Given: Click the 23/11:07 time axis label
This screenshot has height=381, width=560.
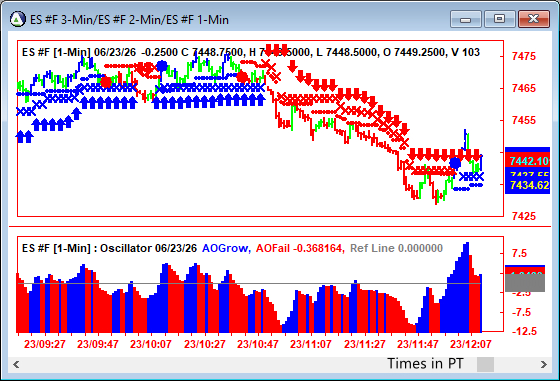Looking at the screenshot, I should click(x=311, y=344).
